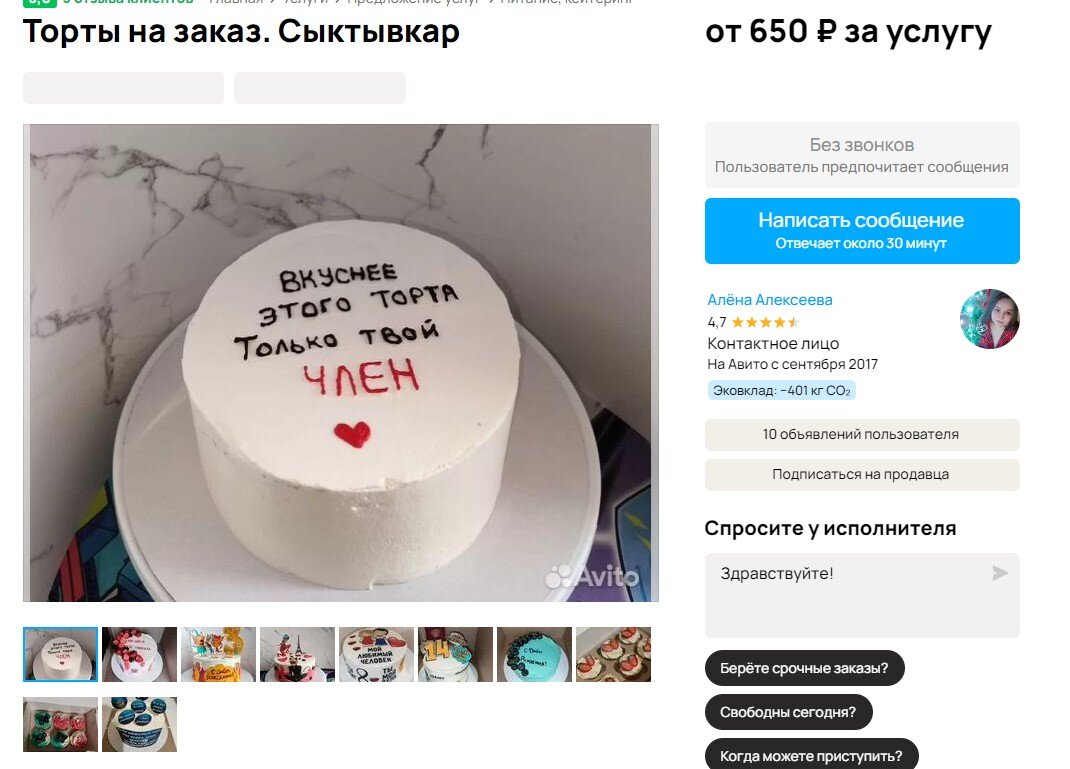Select the last-row thumbnail of the cupcake box

(61, 724)
